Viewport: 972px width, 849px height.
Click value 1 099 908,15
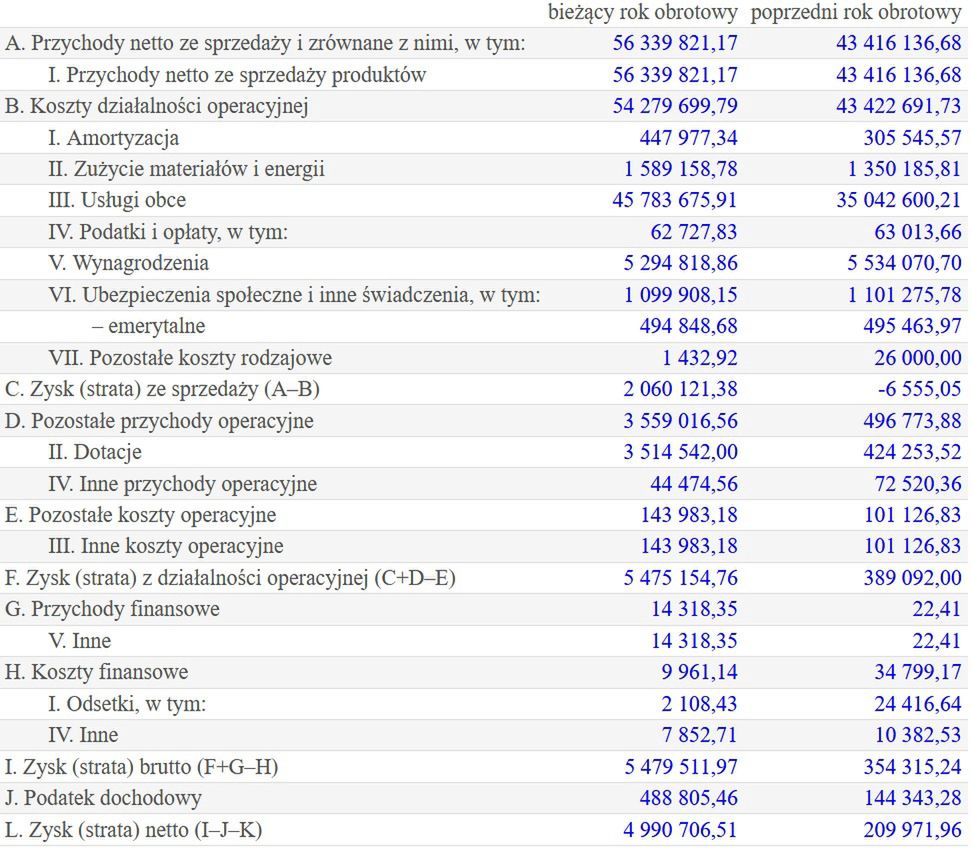click(x=681, y=295)
